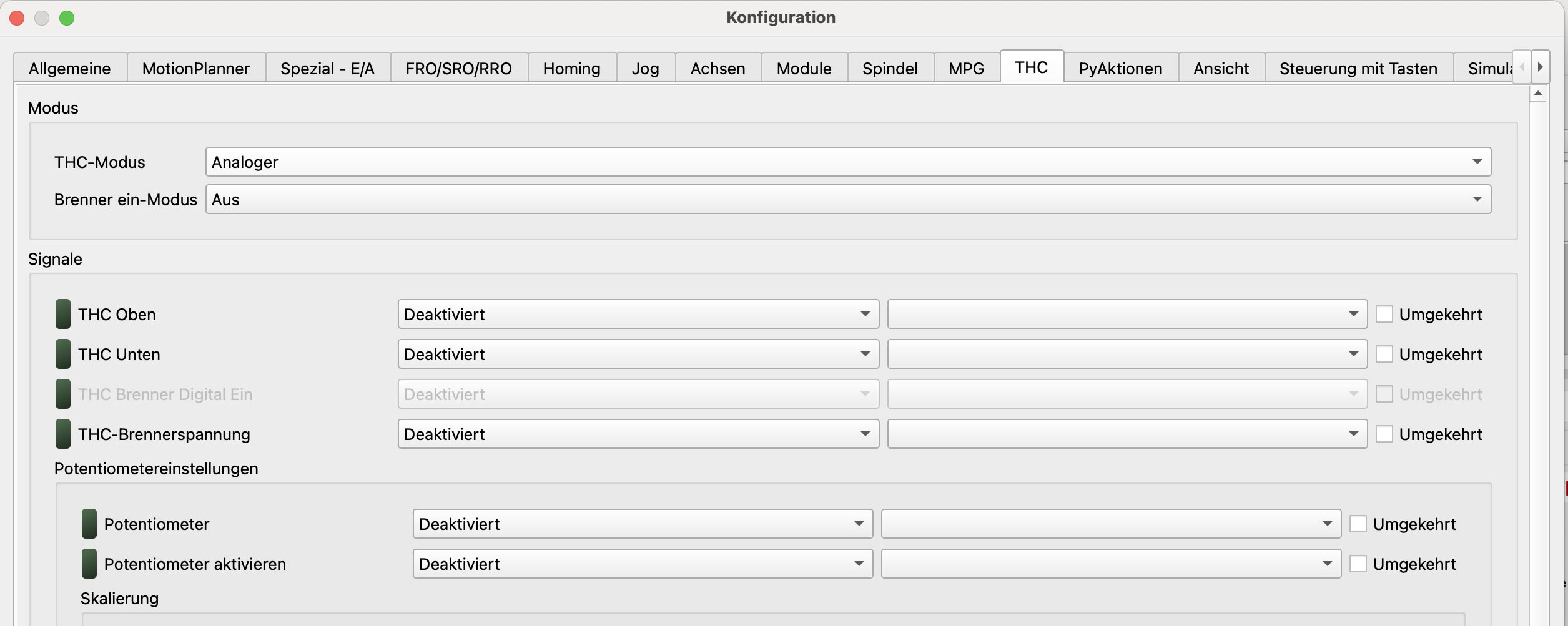Toggle Umgekehrt checkbox for THC-Brennerspannung
Screen dimensions: 1568x626
[1384, 434]
